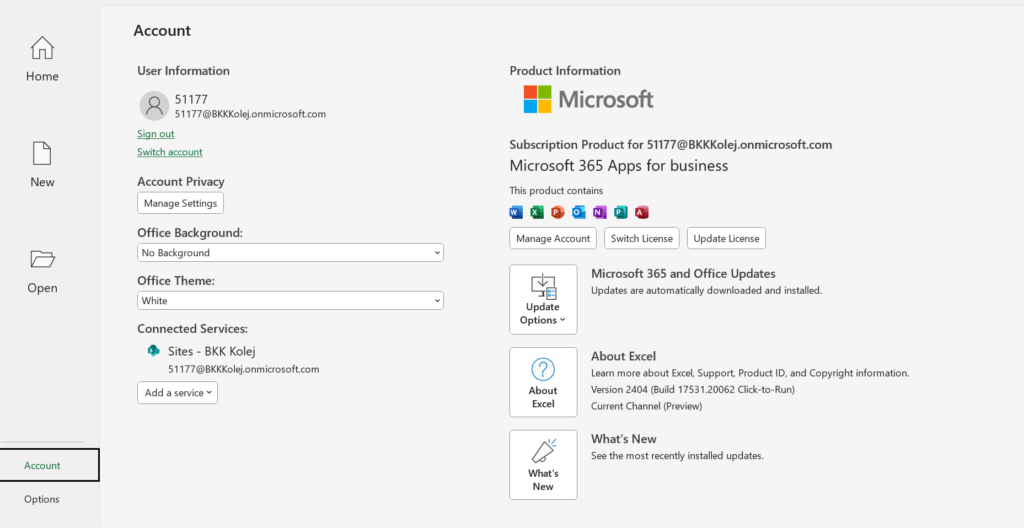Click the Open folder icon
The image size is (1024, 528).
42,259
